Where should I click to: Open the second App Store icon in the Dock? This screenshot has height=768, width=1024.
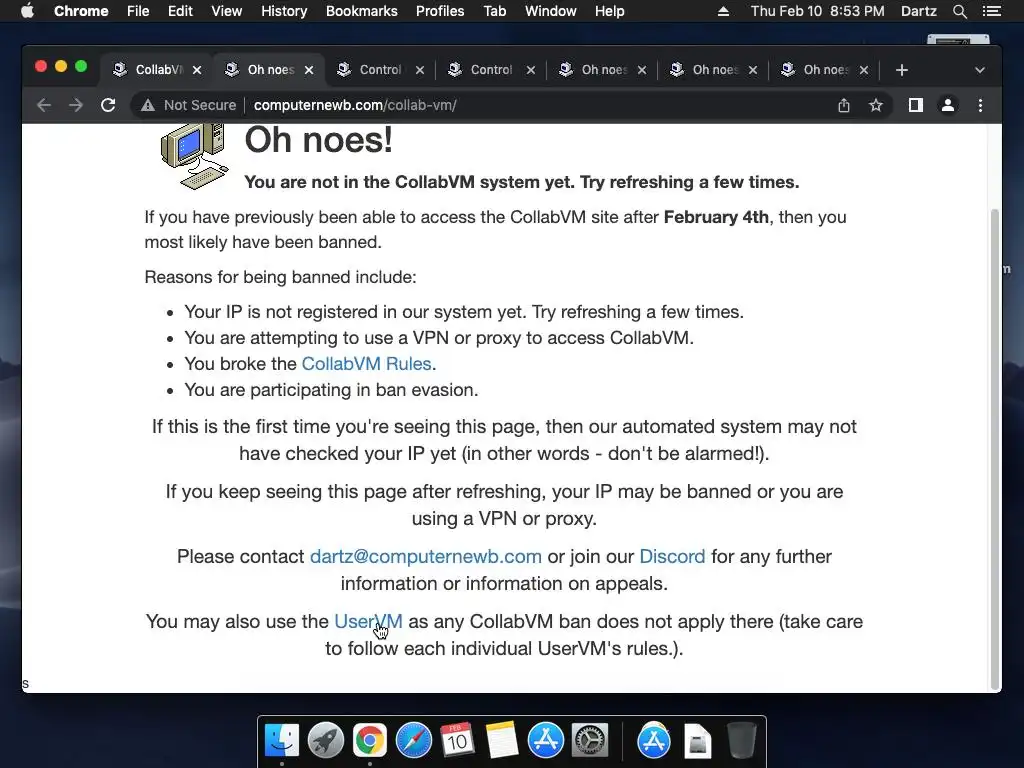coord(654,741)
